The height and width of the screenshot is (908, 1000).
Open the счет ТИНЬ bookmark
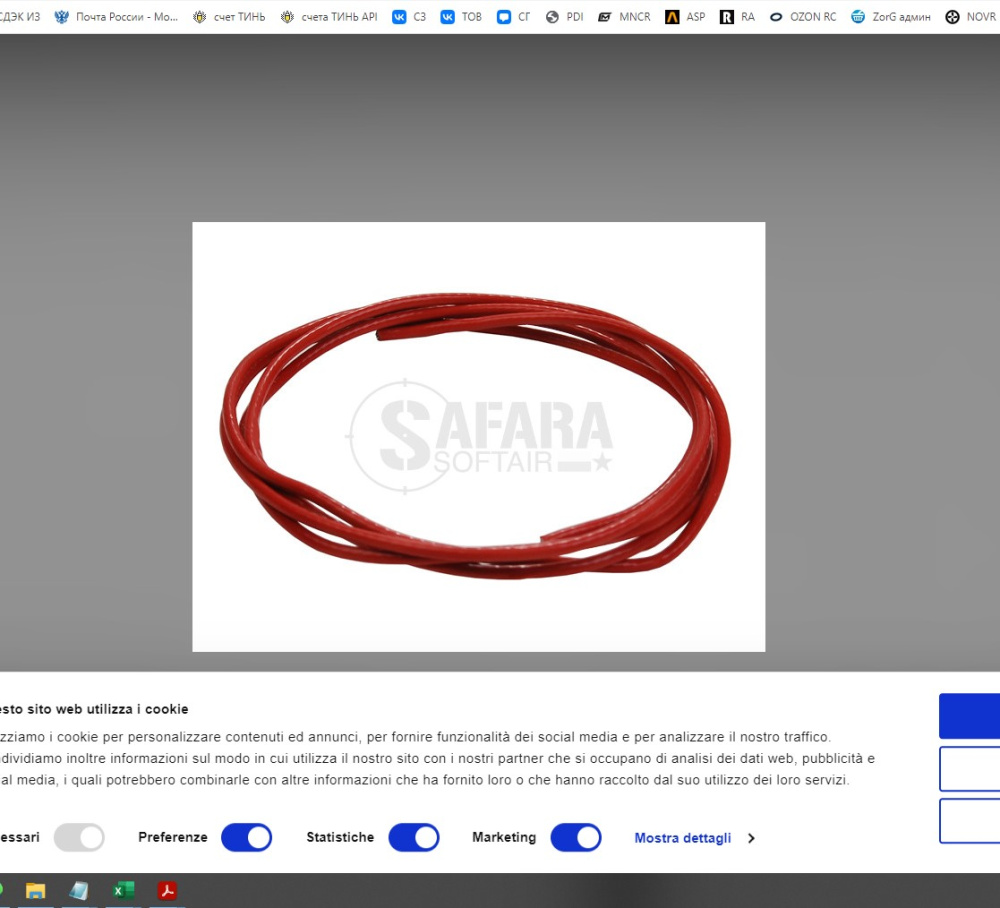point(229,17)
